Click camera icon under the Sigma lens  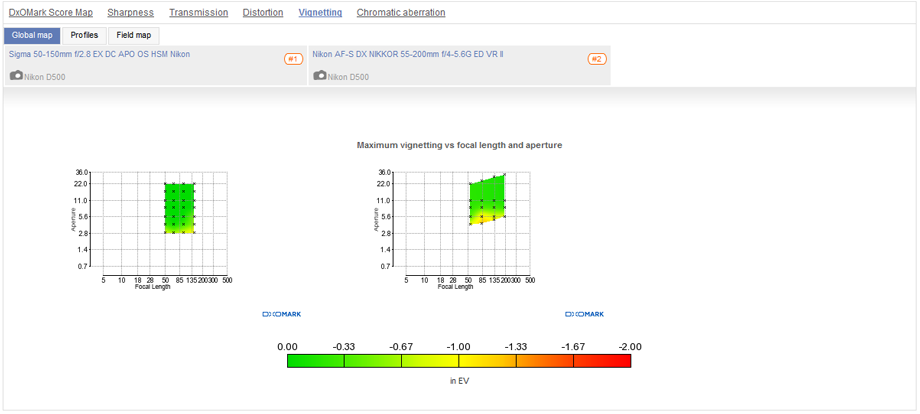point(16,76)
